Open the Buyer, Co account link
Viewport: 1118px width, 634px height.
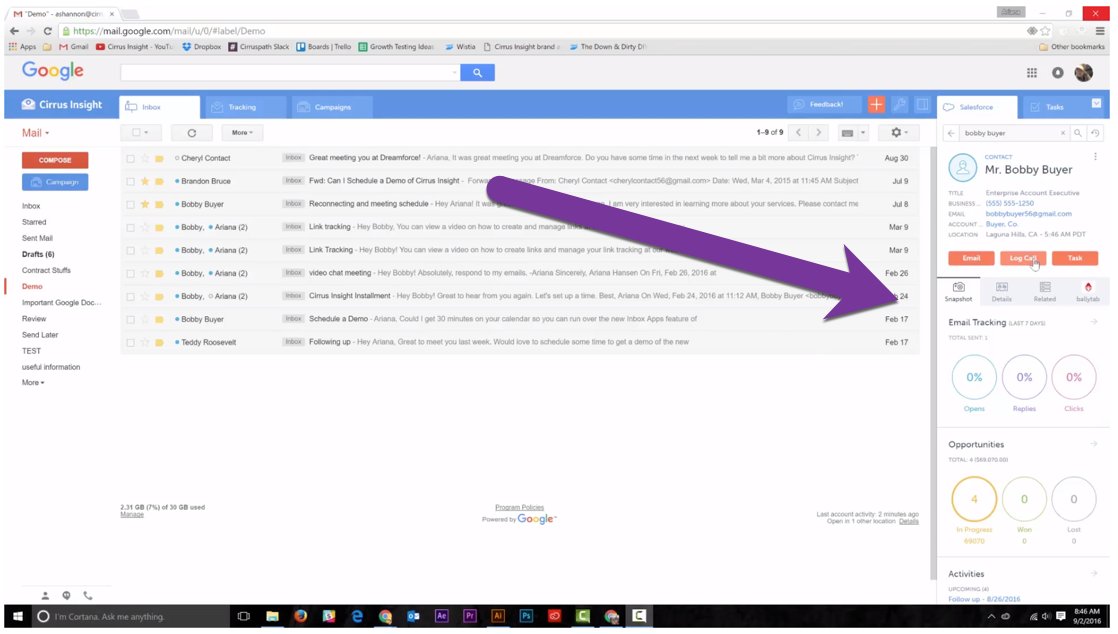coord(1001,224)
